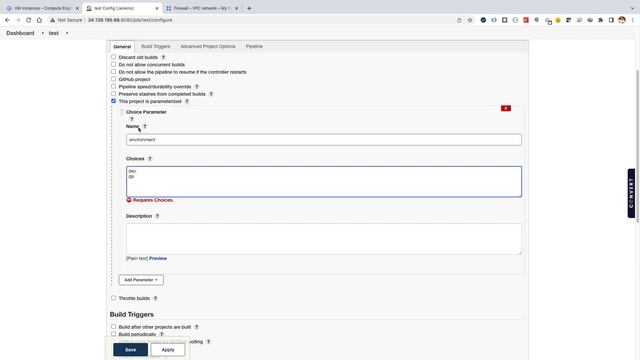Reload the Jenkins configure page

click(29, 20)
